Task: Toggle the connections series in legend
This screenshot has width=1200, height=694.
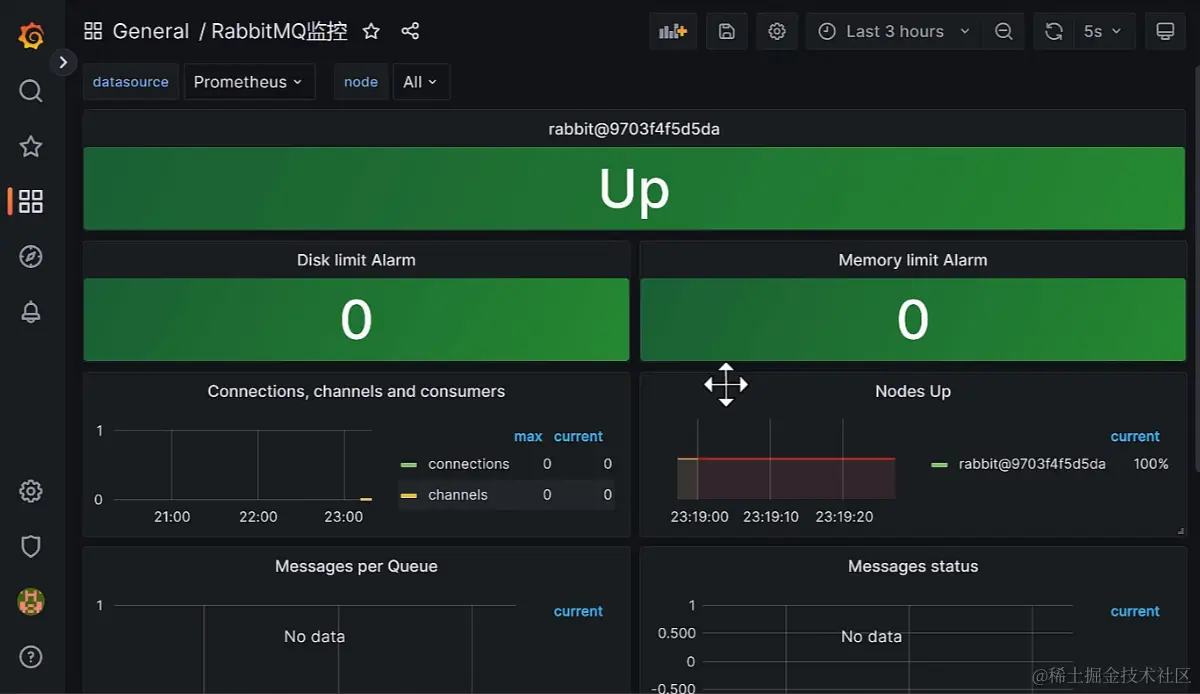Action: pyautogui.click(x=469, y=464)
